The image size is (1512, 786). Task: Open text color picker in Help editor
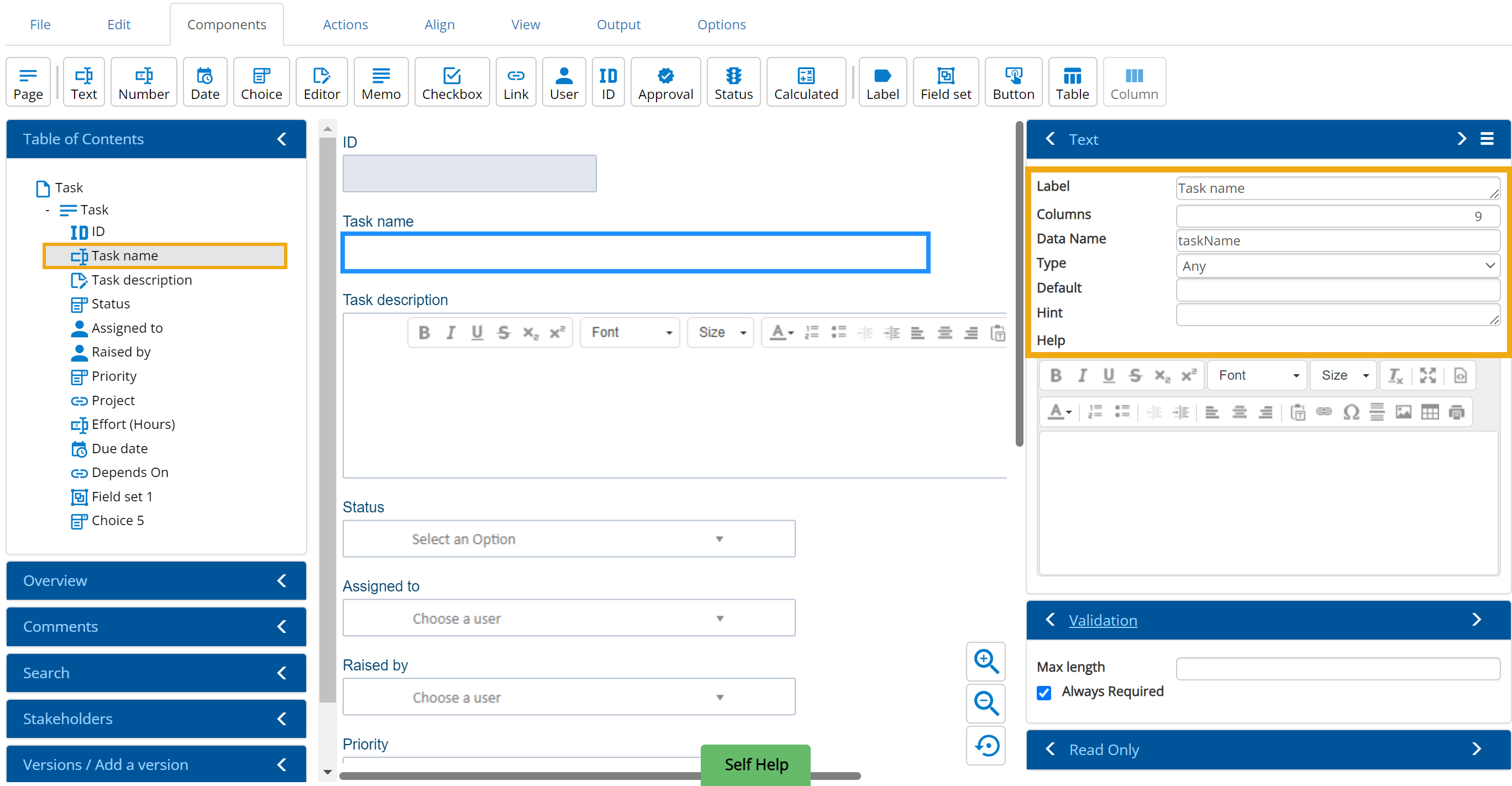click(1059, 412)
